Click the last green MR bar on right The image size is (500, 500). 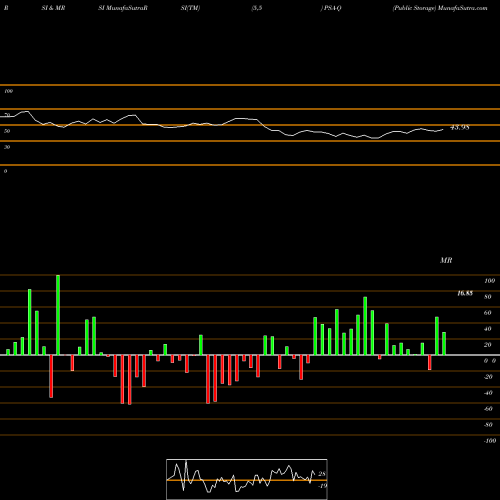444,343
